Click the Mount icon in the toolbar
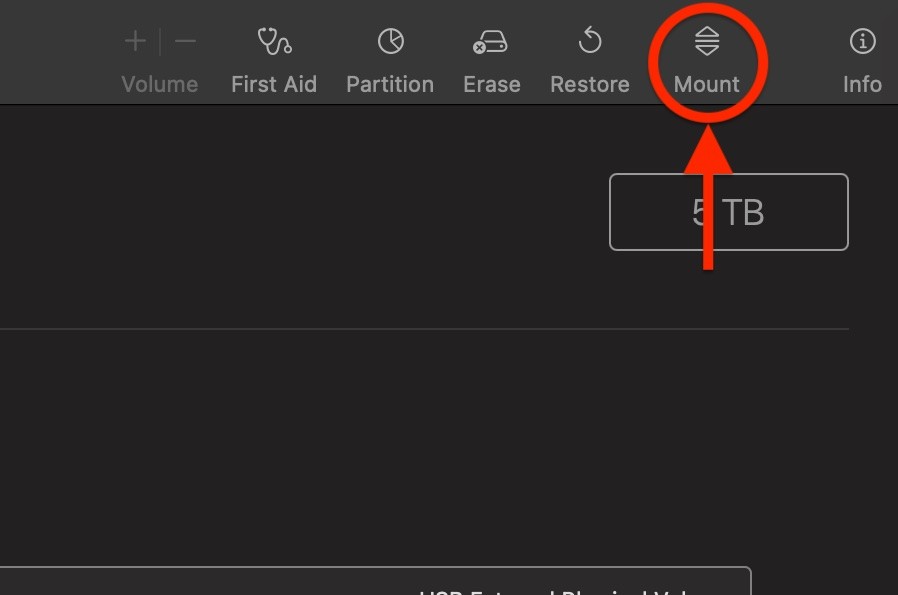898x595 pixels. pos(707,41)
